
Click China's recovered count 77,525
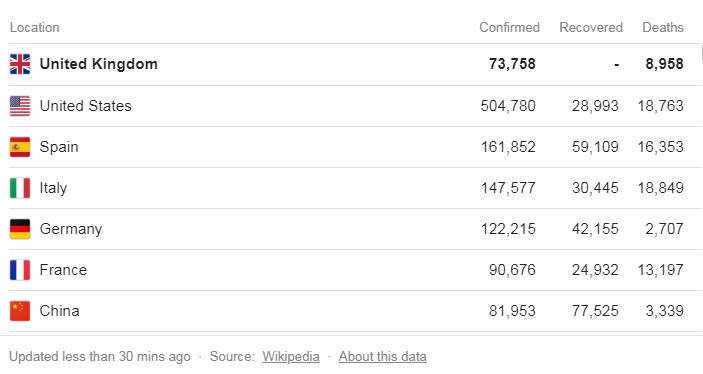595,311
